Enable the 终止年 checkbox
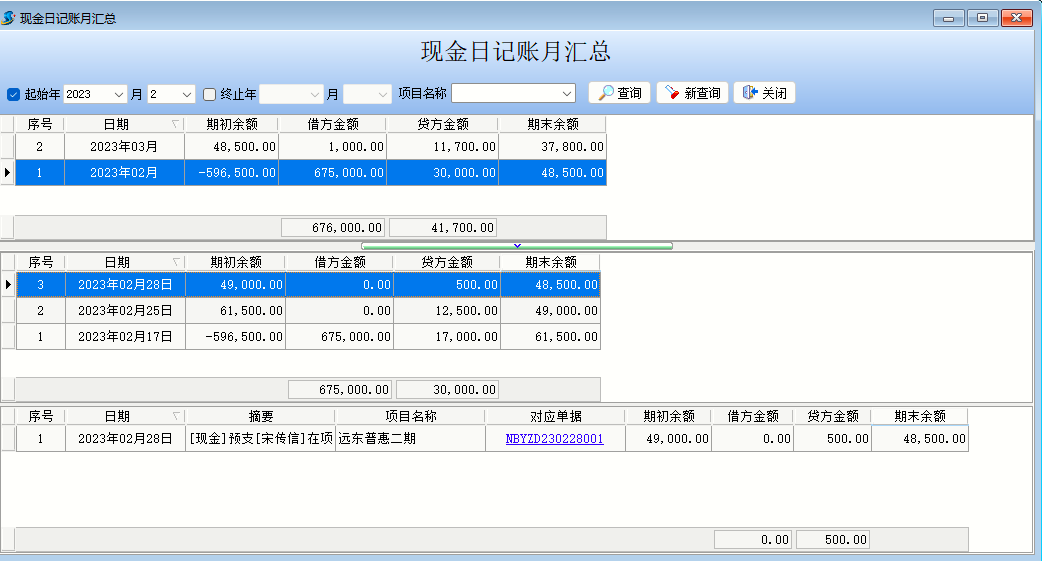This screenshot has height=561, width=1042. [x=210, y=94]
